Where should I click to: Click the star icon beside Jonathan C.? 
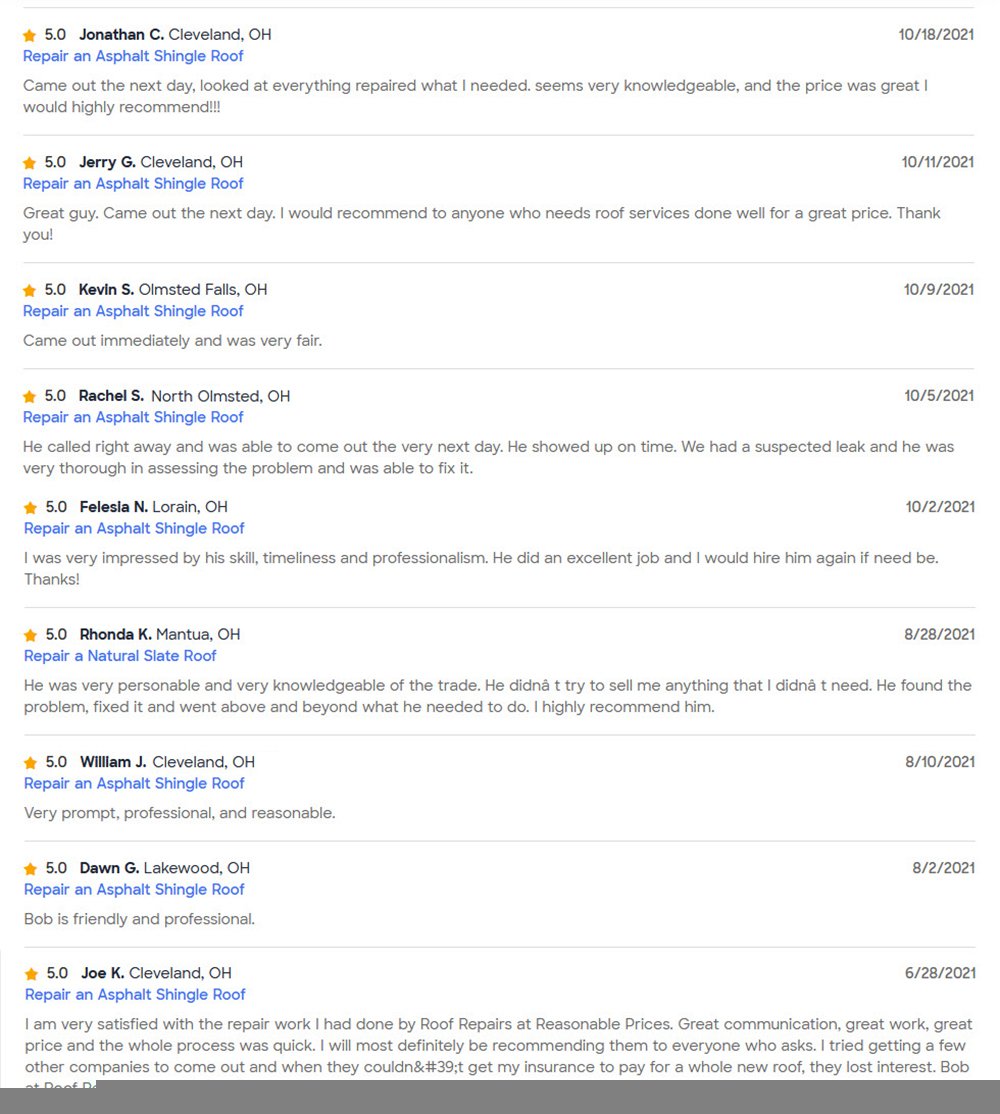click(x=30, y=35)
